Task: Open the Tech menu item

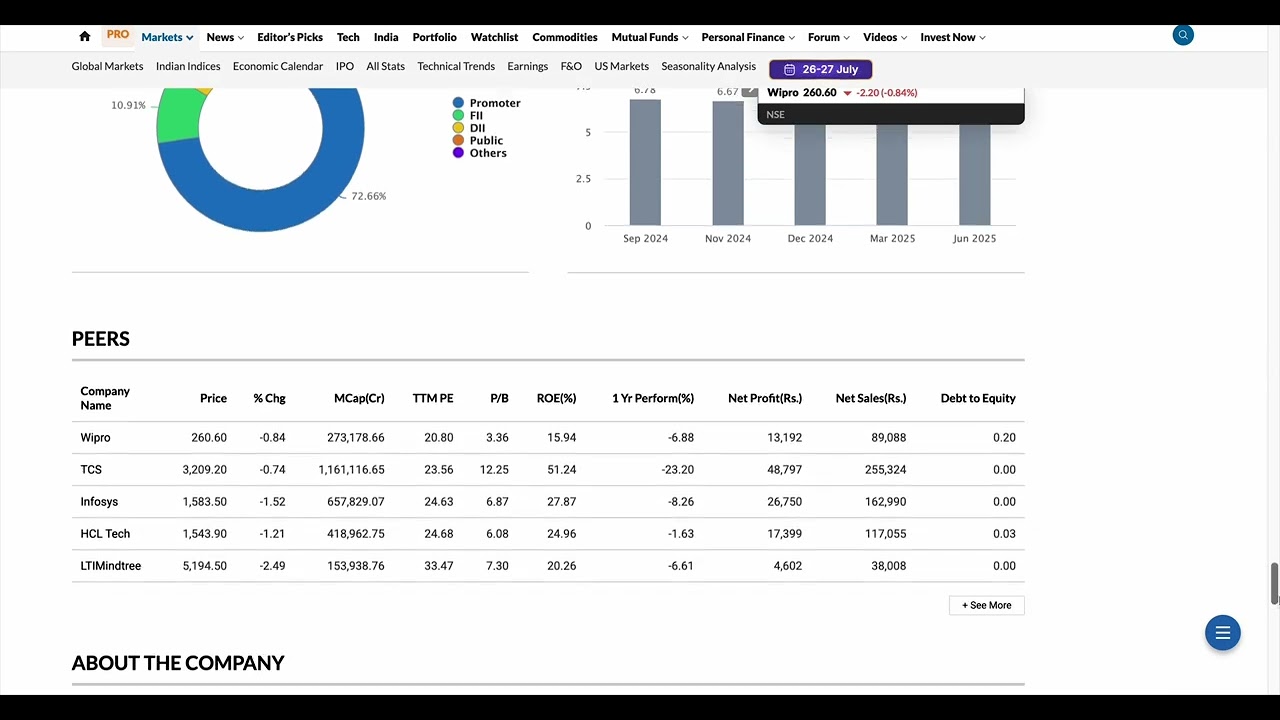Action: [348, 37]
